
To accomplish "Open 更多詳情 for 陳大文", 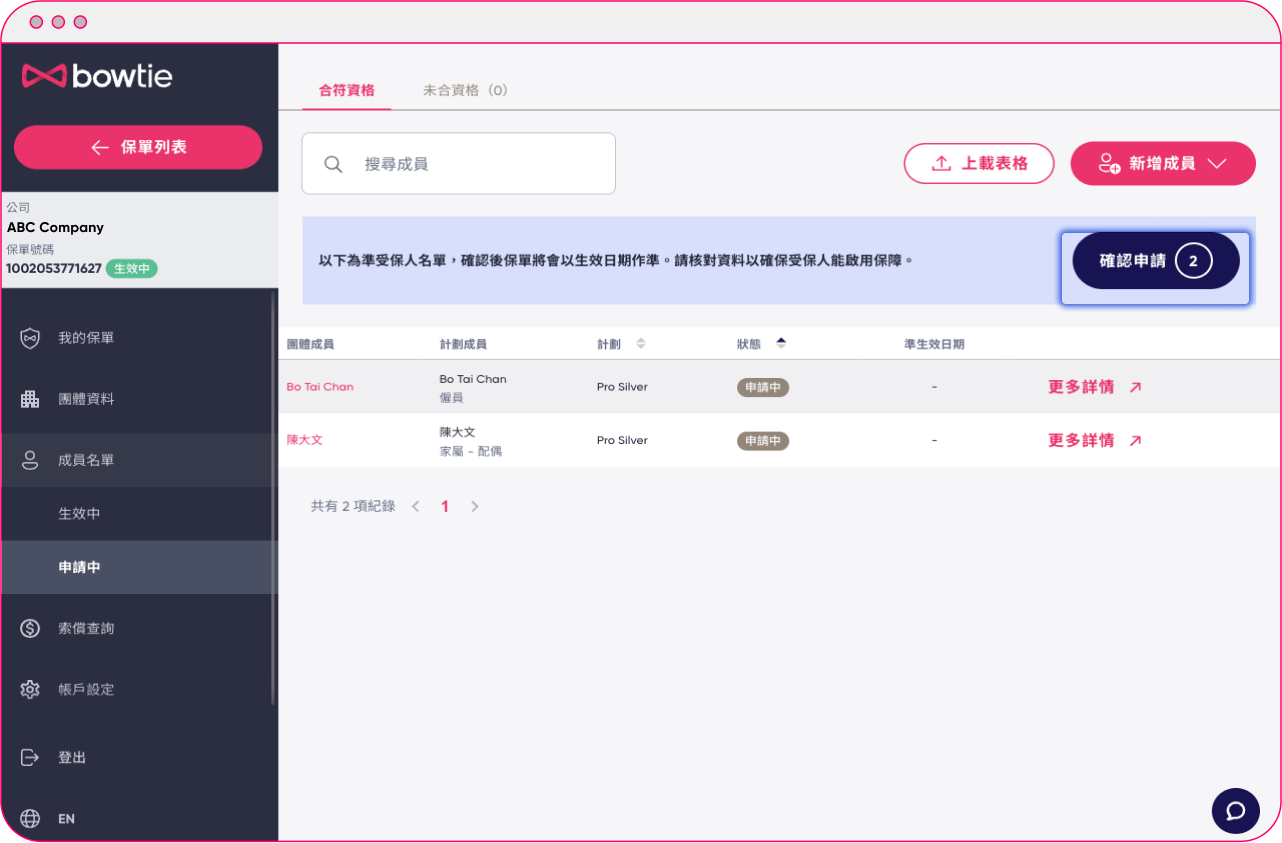I will [x=1083, y=440].
